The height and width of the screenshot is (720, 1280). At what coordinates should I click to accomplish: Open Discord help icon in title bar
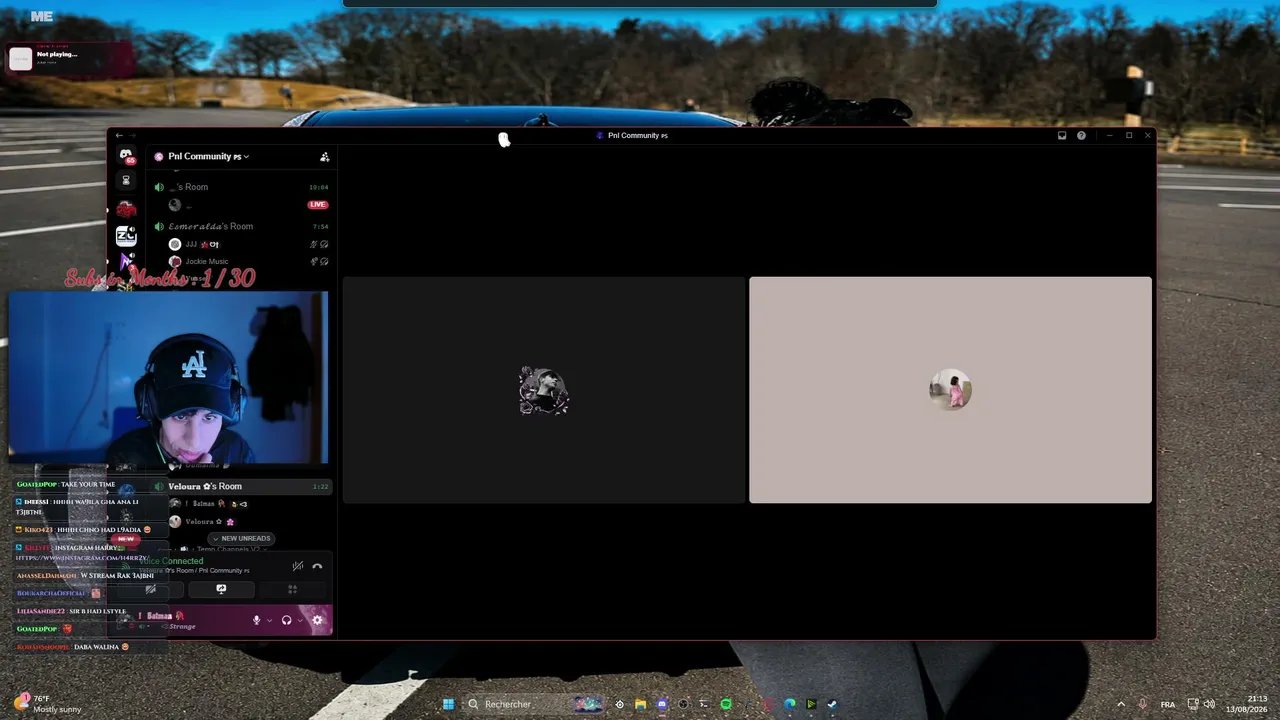click(x=1081, y=135)
